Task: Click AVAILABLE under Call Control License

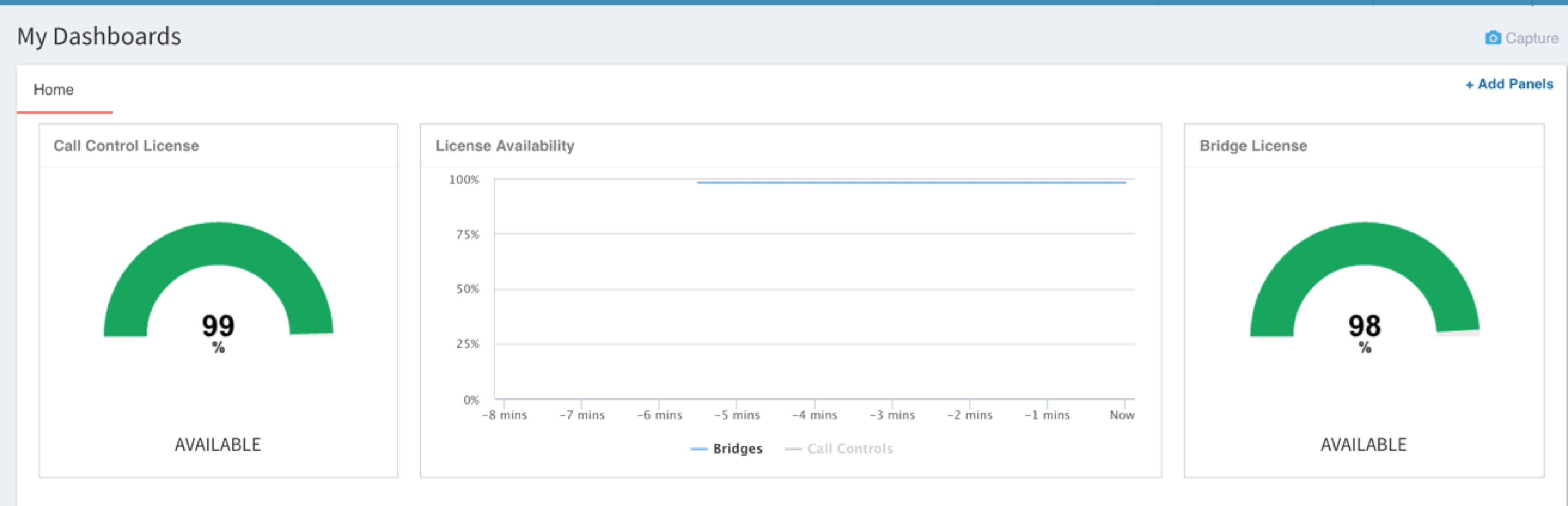Action: click(x=217, y=444)
